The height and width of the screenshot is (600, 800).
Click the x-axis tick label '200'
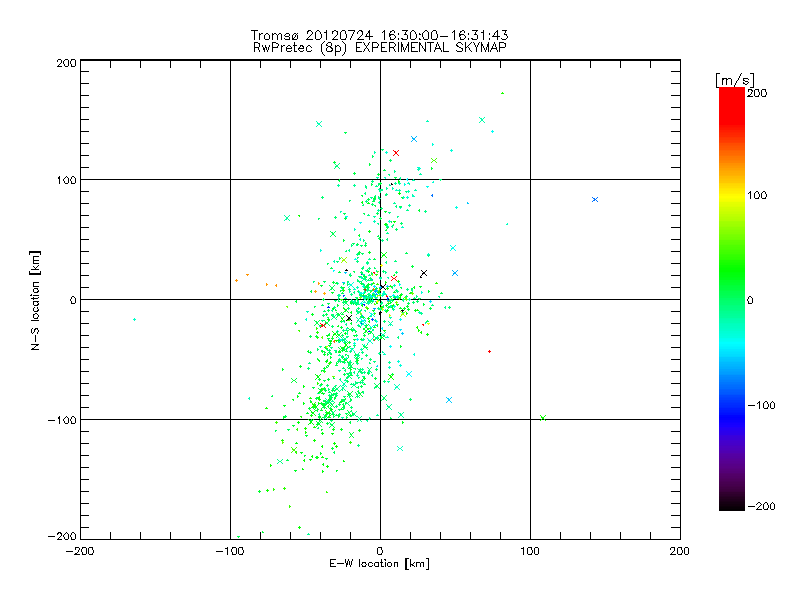click(x=680, y=551)
